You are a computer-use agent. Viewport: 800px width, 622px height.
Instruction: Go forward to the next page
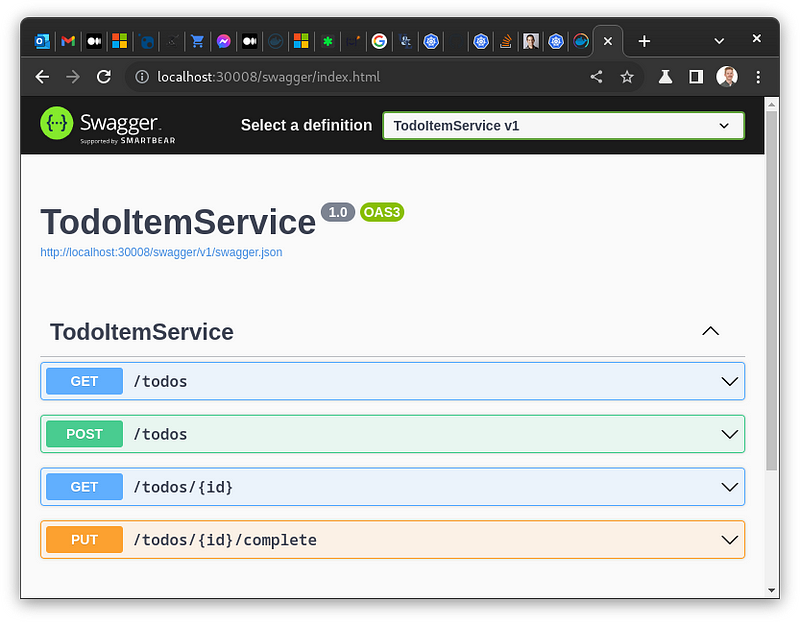pyautogui.click(x=73, y=77)
